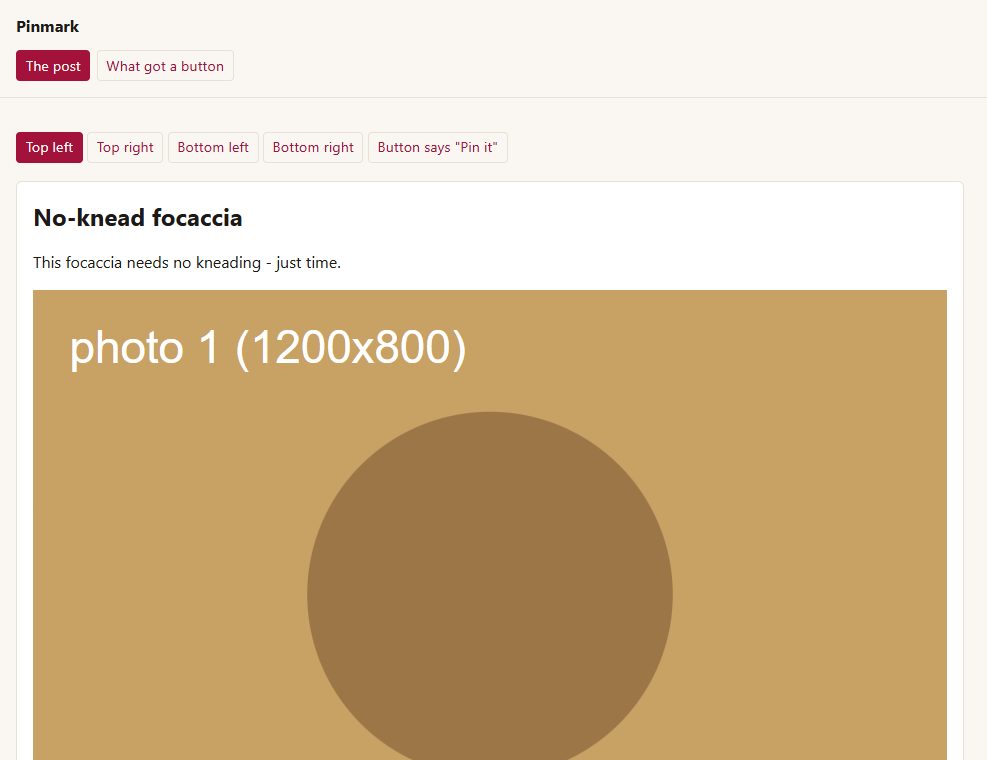Image resolution: width=987 pixels, height=760 pixels.
Task: Click the "photo 1 (1200x800)" caption text
Action: (268, 348)
